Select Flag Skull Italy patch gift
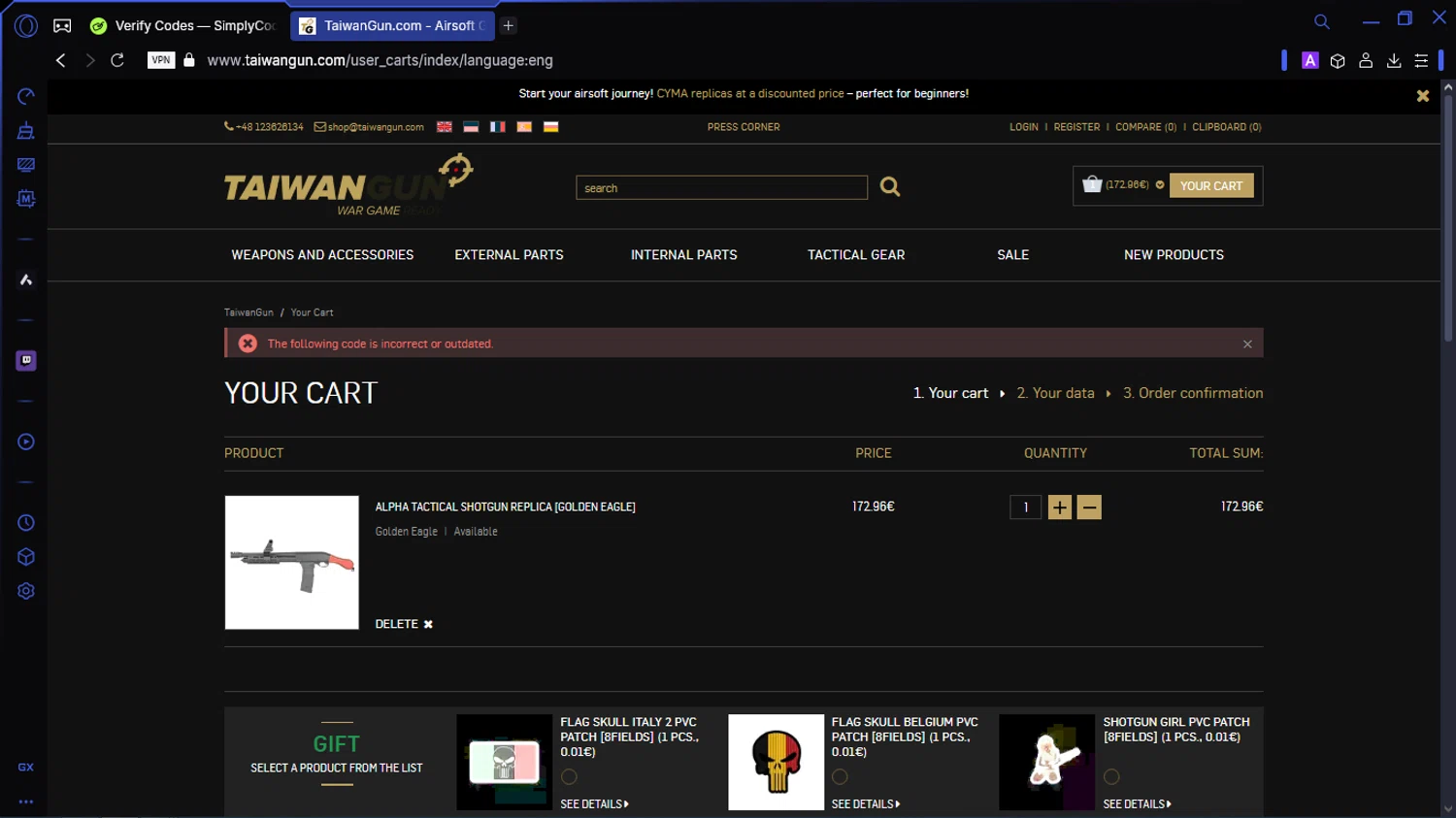The width and height of the screenshot is (1456, 818). tap(569, 776)
